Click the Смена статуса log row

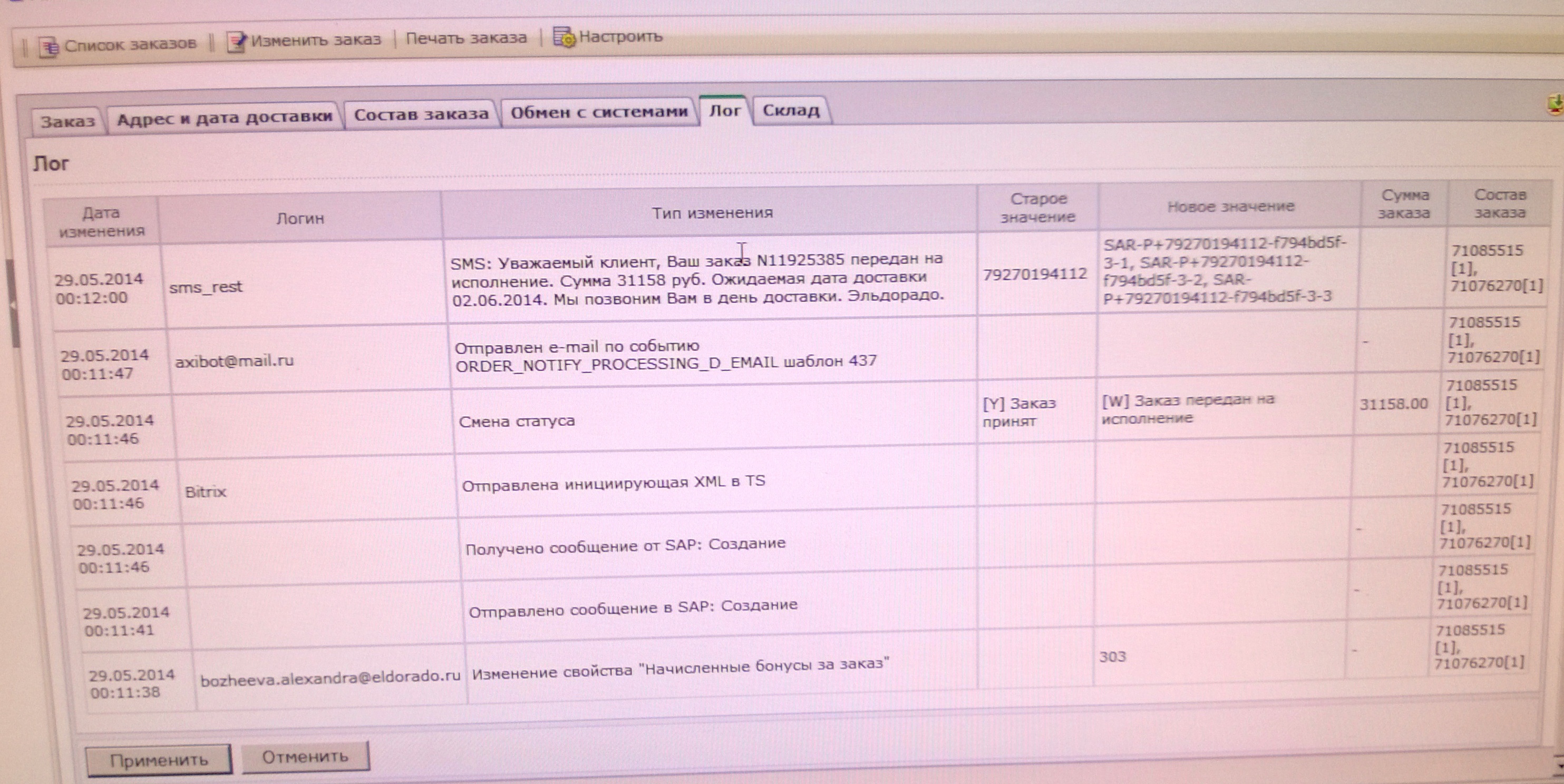pos(517,421)
